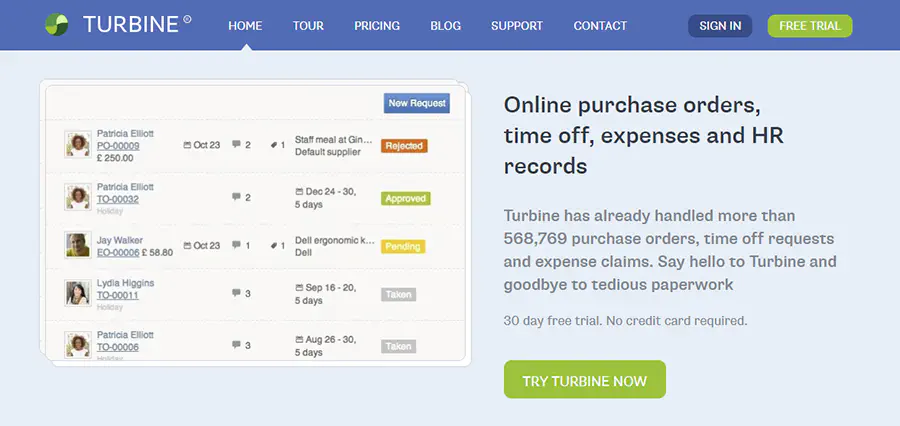Viewport: 900px width, 426px height.
Task: Open the CONTACT navigation link
Action: [600, 26]
